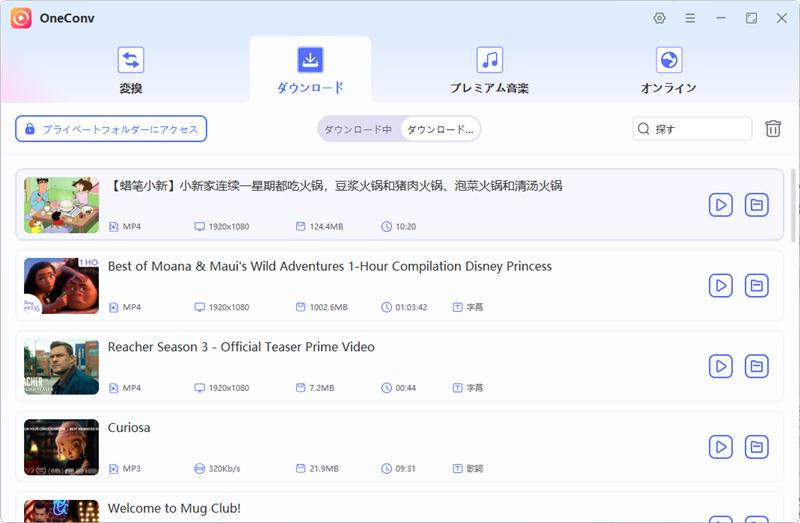The image size is (800, 523).
Task: Open folder for Reacher teaser
Action: tap(756, 366)
